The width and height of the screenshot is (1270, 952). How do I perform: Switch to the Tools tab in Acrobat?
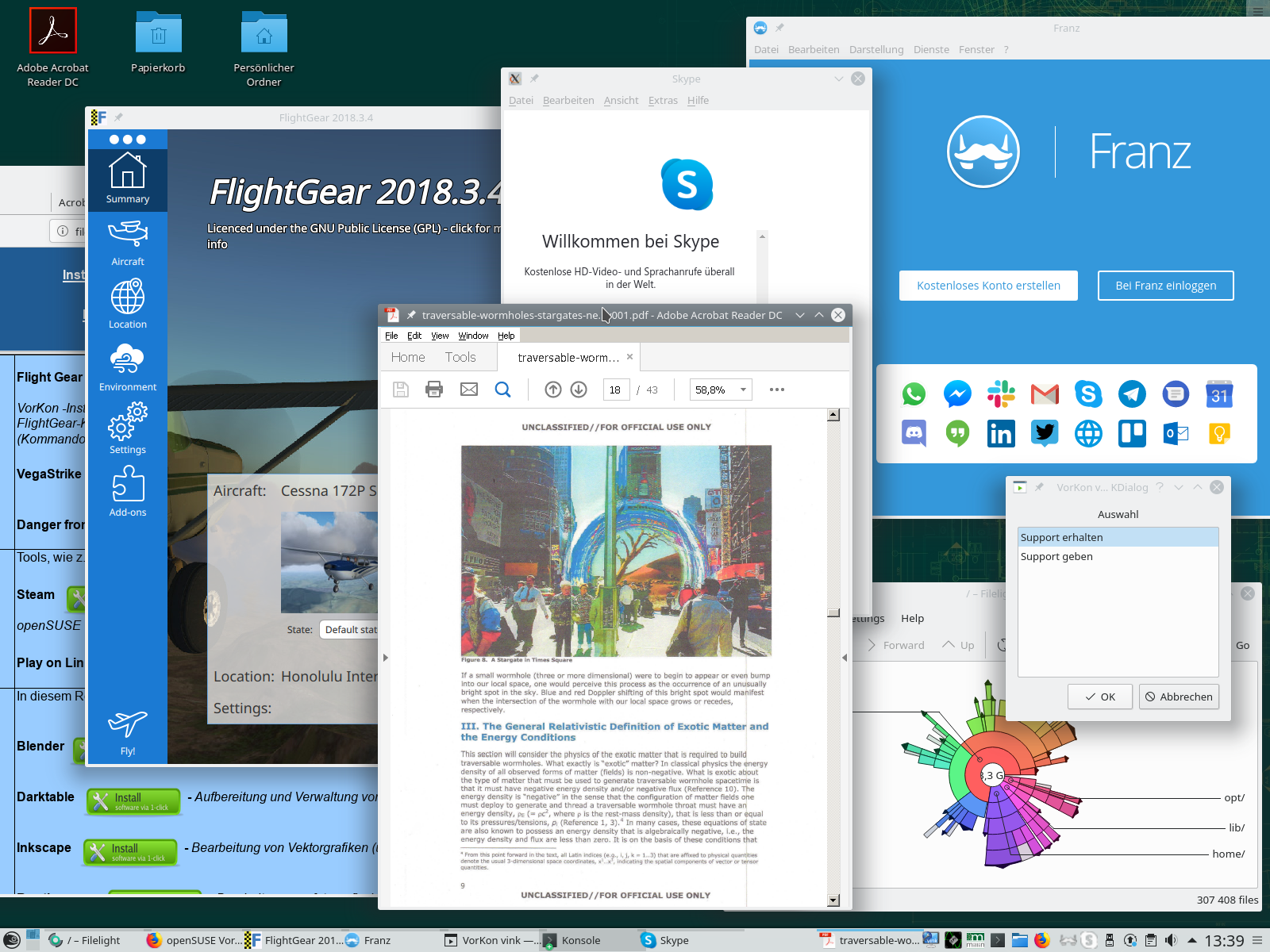[460, 357]
